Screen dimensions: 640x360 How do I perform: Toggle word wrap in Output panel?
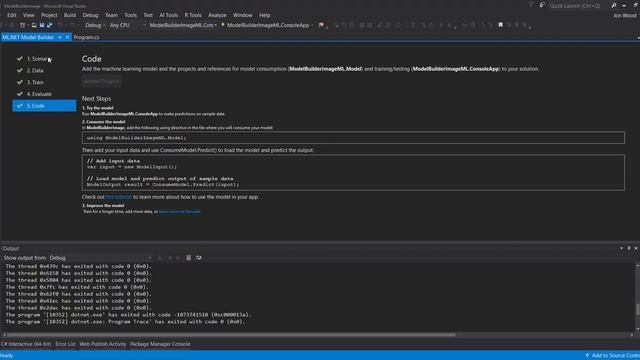pos(199,258)
